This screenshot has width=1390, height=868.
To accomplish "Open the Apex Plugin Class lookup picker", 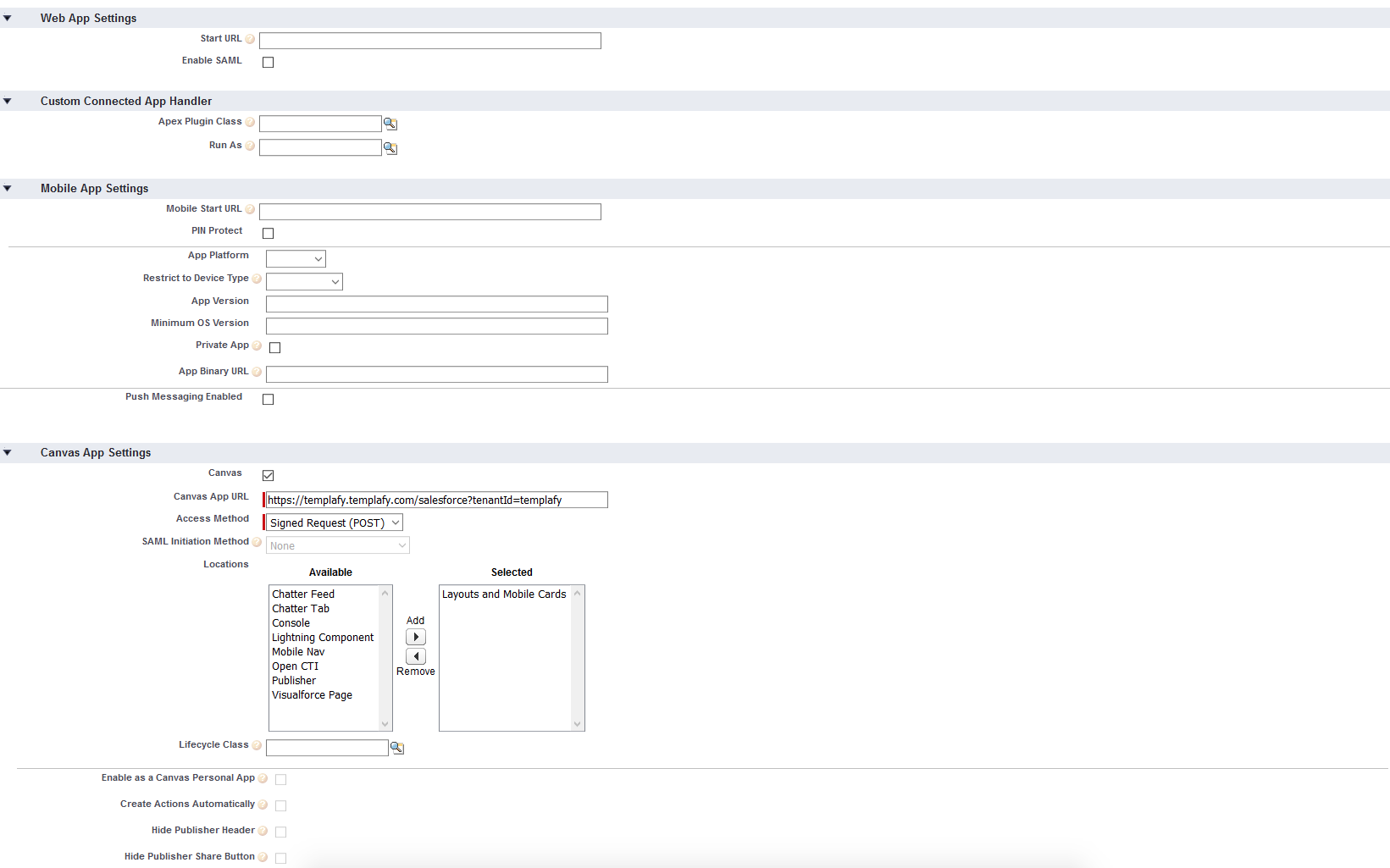I will pos(390,123).
